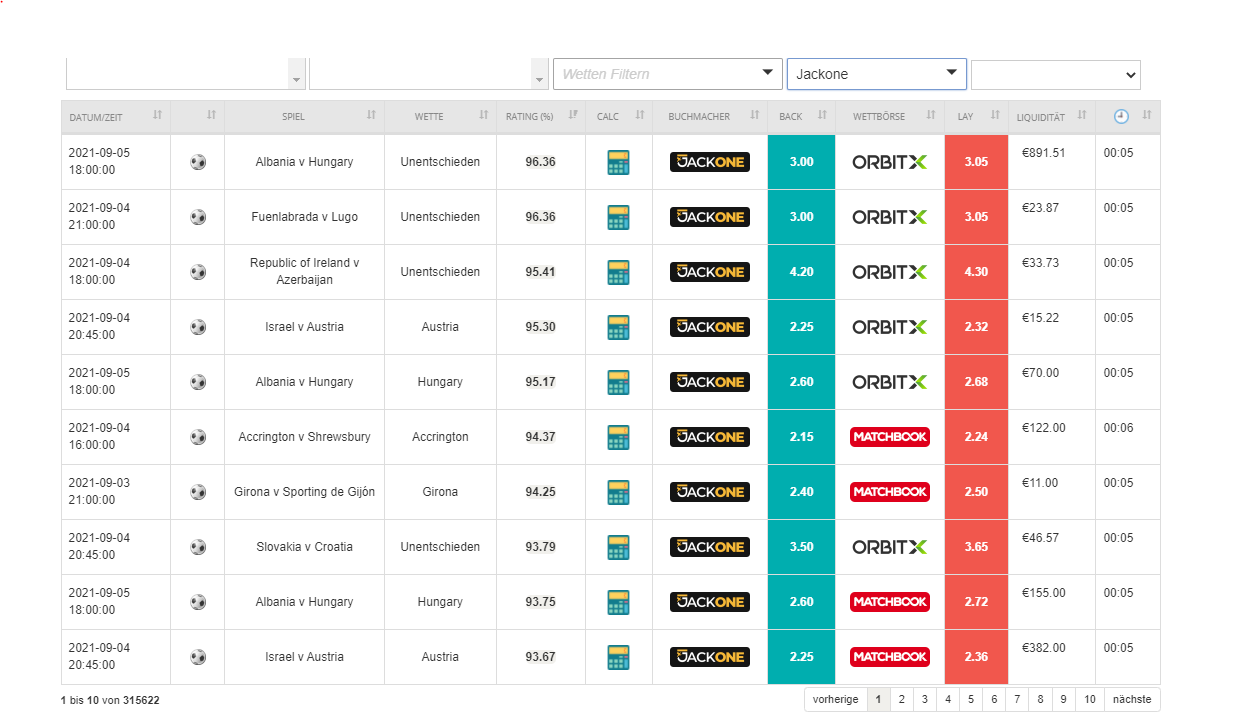Open calculator for Accrington v Shrewsbury row
The height and width of the screenshot is (727, 1245).
pyautogui.click(x=618, y=437)
